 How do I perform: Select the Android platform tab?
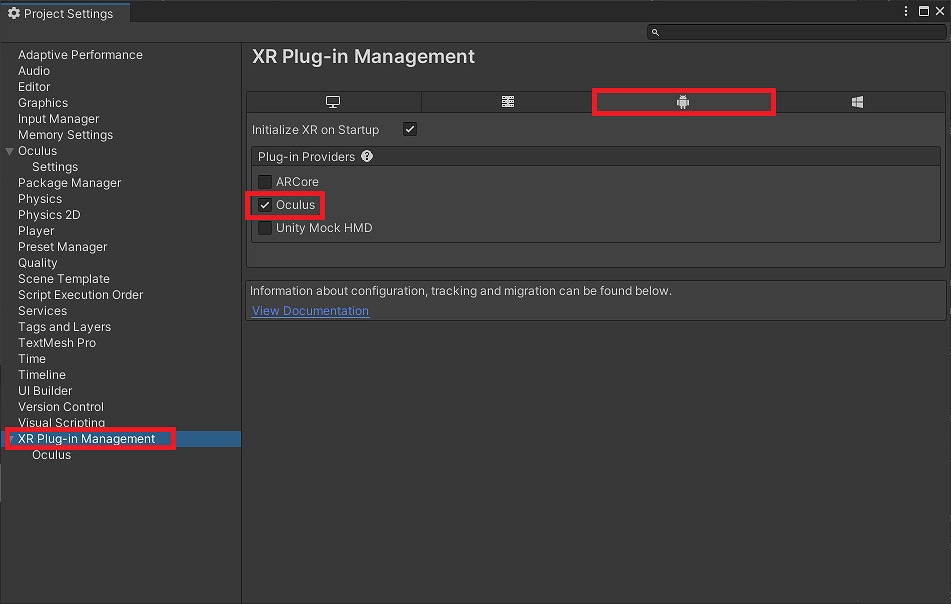[x=683, y=102]
